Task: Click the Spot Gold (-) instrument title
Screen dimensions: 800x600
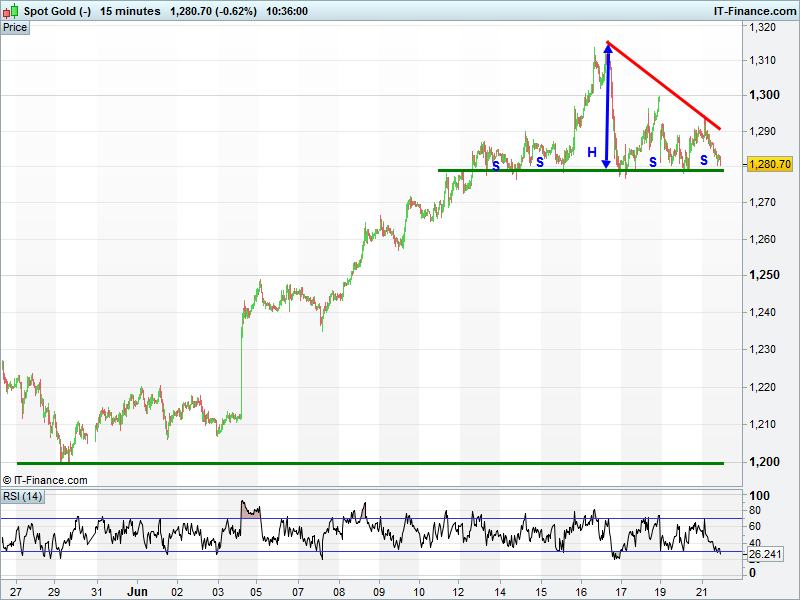Action: click(x=57, y=11)
